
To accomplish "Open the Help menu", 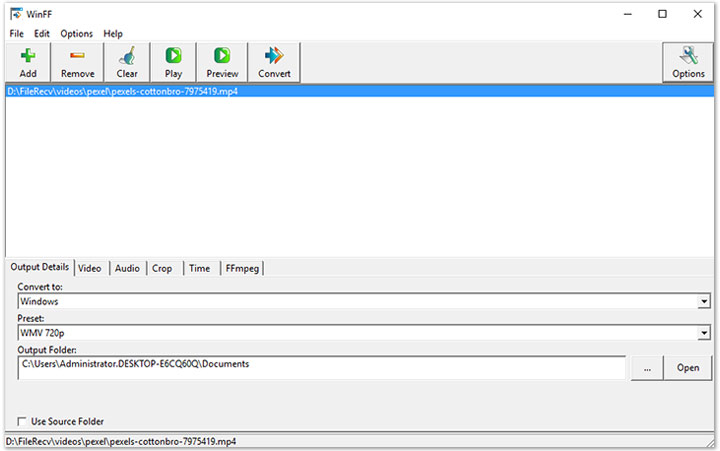I will [113, 34].
